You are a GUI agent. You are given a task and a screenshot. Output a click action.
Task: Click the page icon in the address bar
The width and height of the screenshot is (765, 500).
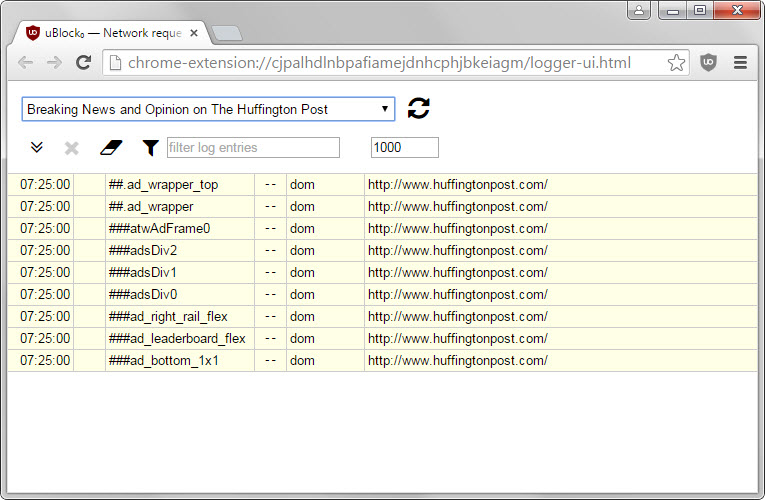115,62
